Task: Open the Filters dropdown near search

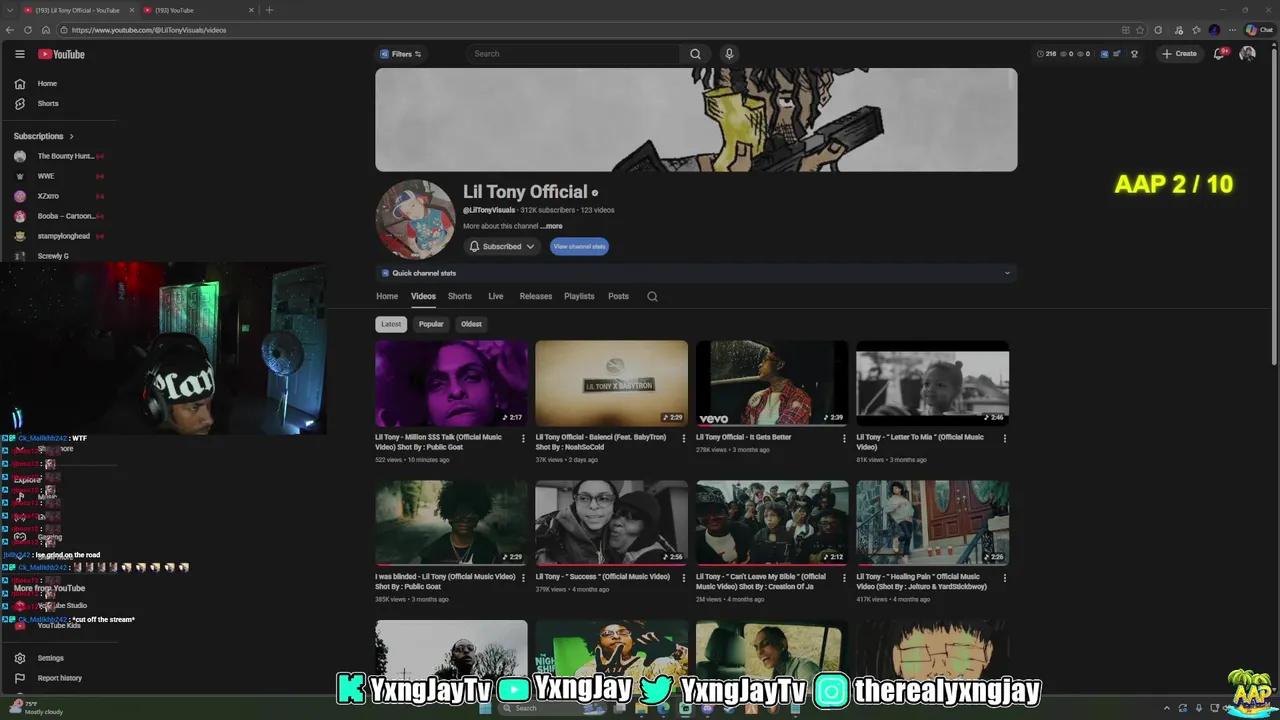Action: [x=400, y=54]
